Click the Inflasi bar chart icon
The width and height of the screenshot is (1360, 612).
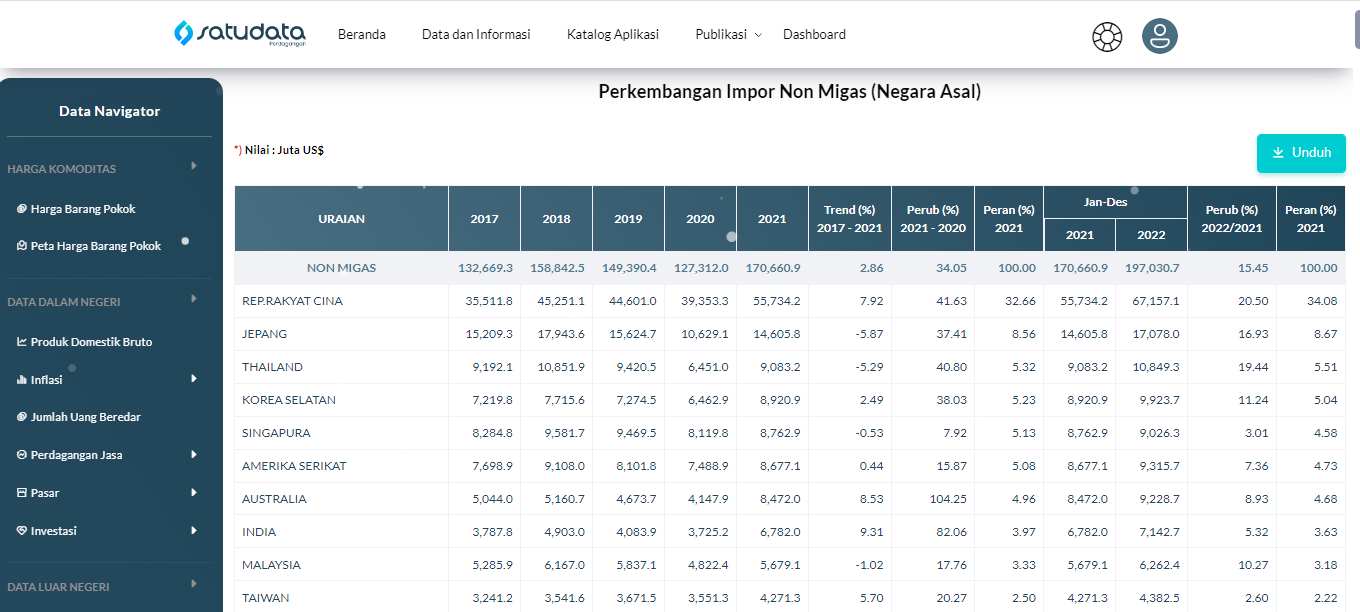pos(22,380)
